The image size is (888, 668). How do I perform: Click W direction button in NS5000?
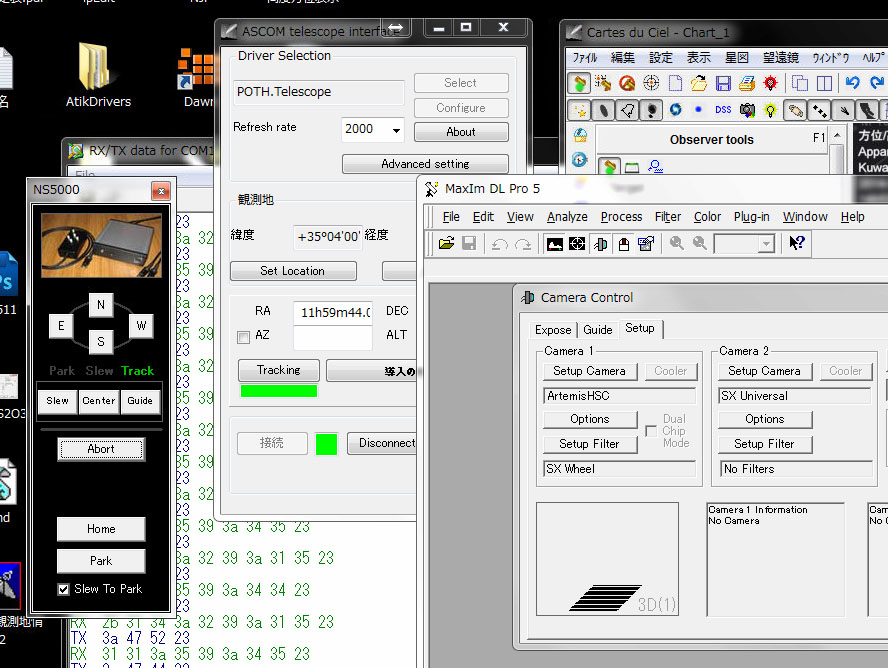(141, 326)
